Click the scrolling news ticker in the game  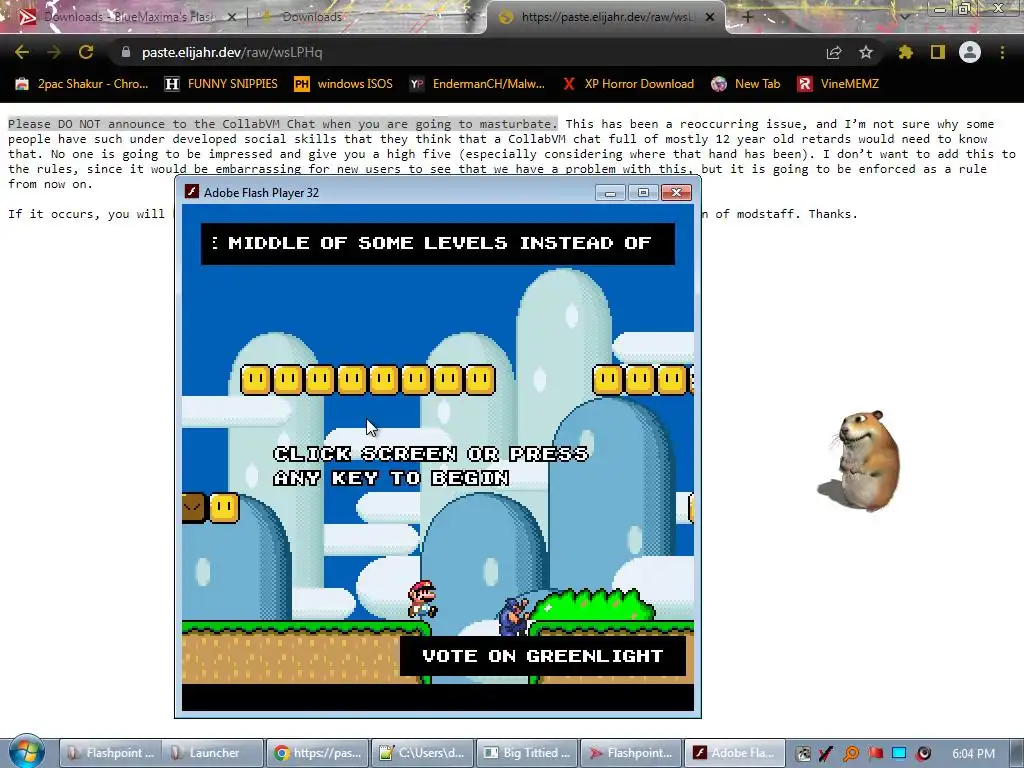point(438,244)
